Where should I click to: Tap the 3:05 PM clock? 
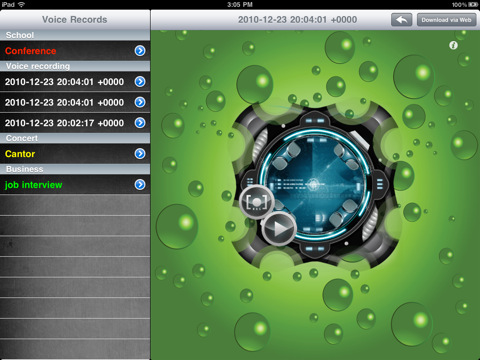tap(240, 5)
